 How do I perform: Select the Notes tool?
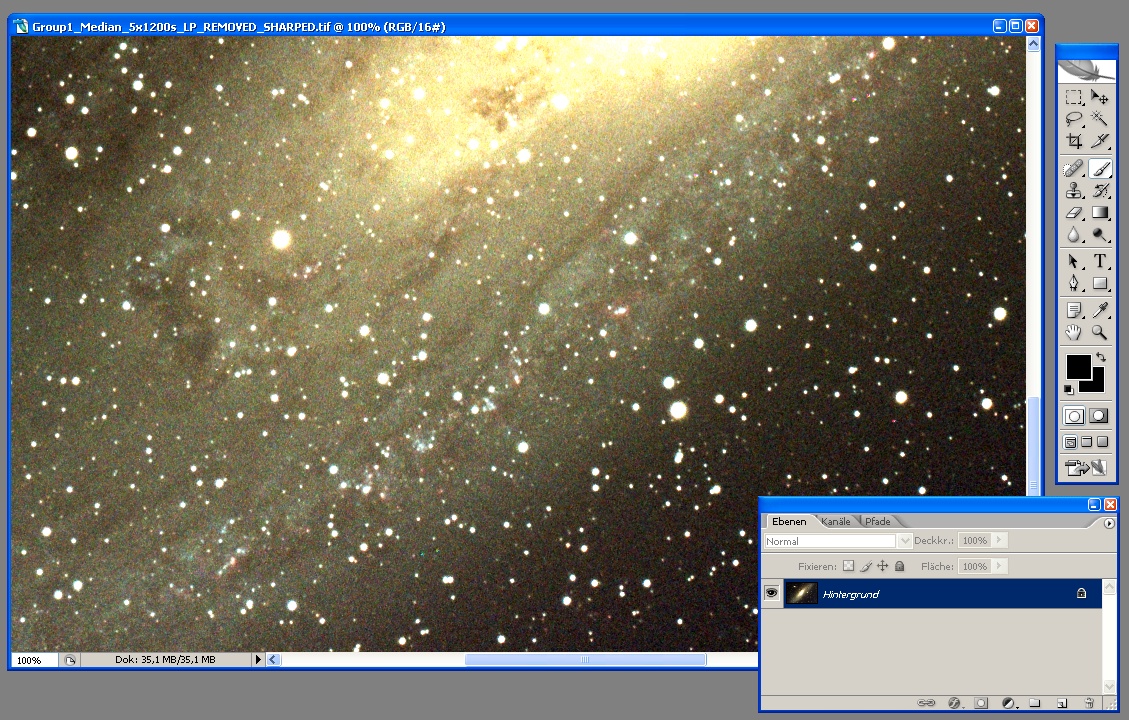1074,310
